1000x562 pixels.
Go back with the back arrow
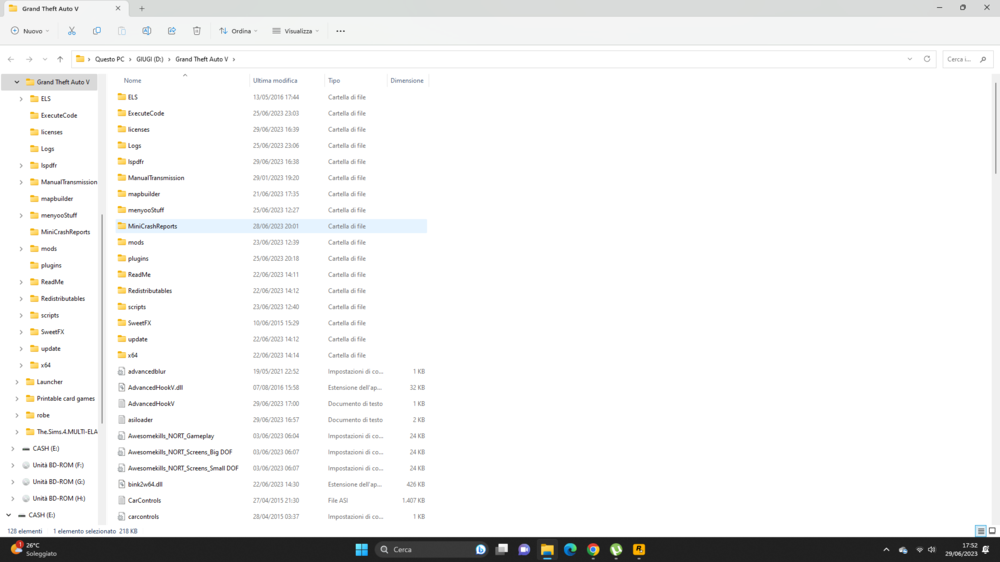(x=11, y=59)
